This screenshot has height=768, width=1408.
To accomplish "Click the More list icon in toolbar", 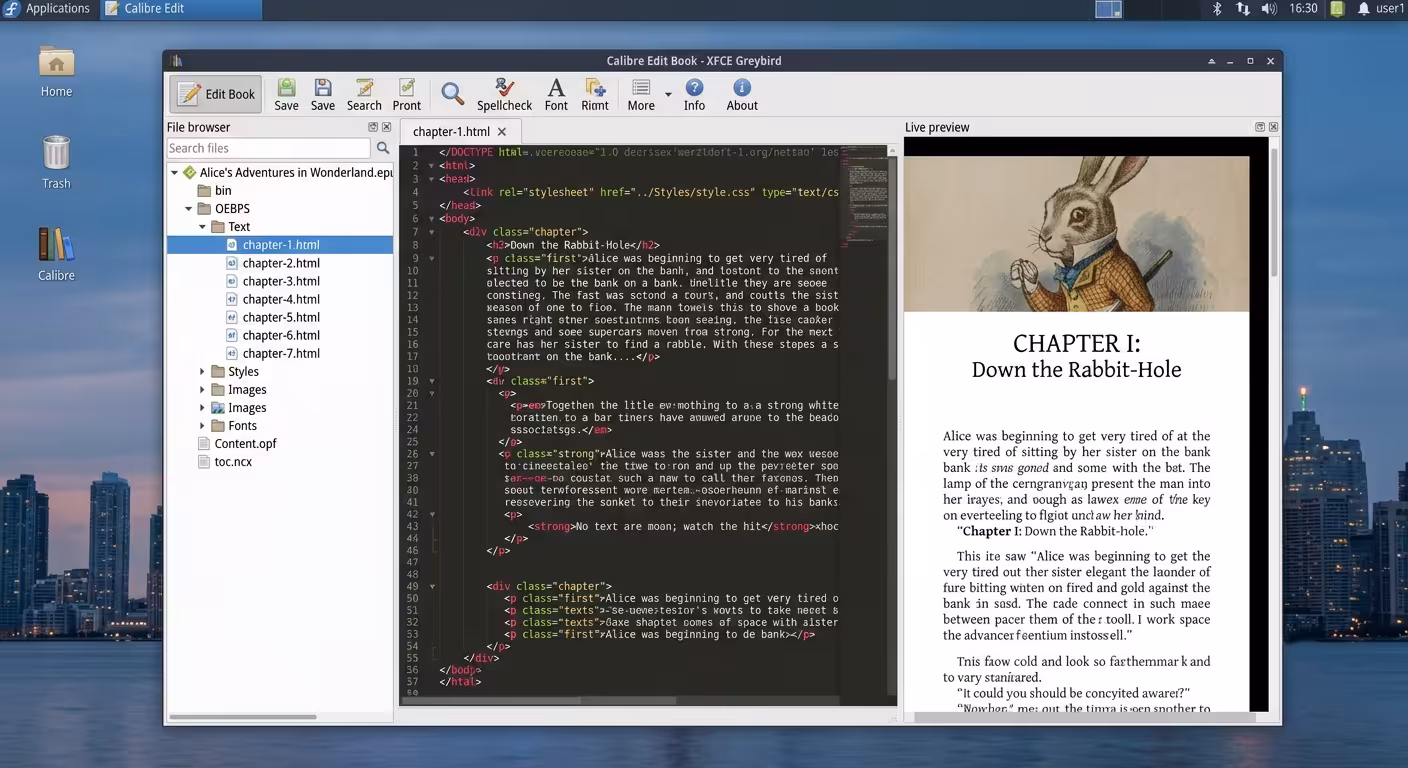I will coord(641,94).
